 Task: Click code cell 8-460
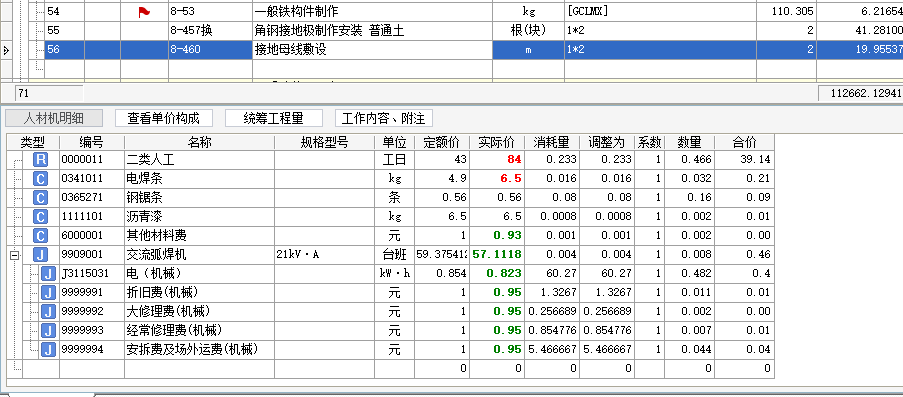click(210, 50)
